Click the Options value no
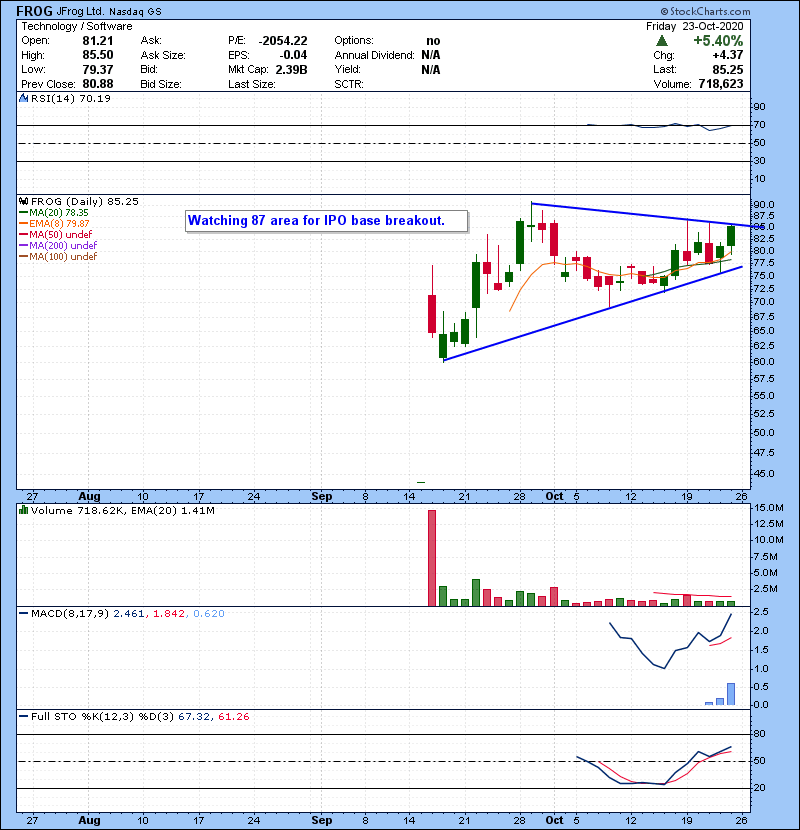Viewport: 800px width, 830px height. 433,41
